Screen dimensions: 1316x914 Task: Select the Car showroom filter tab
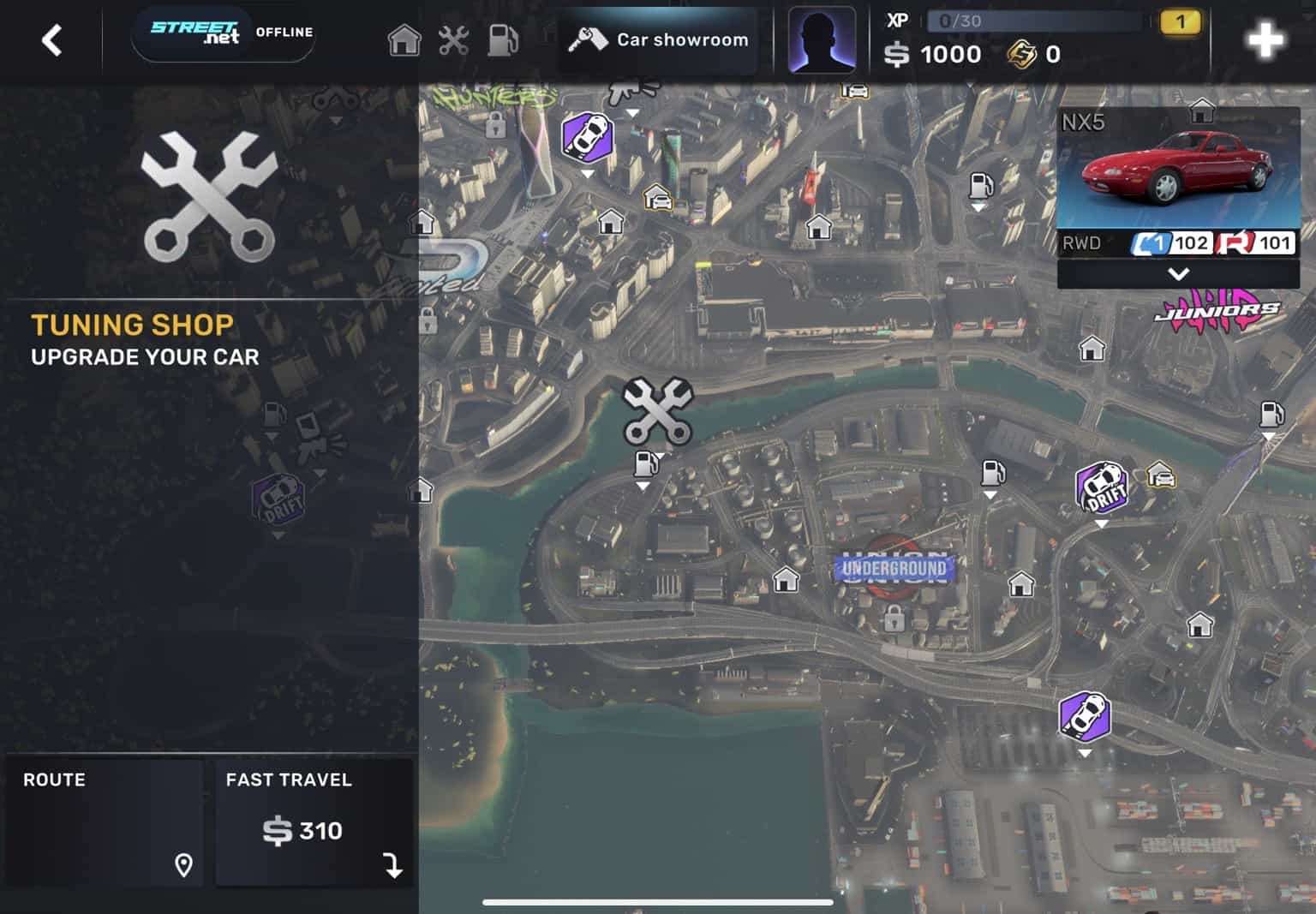(x=659, y=39)
